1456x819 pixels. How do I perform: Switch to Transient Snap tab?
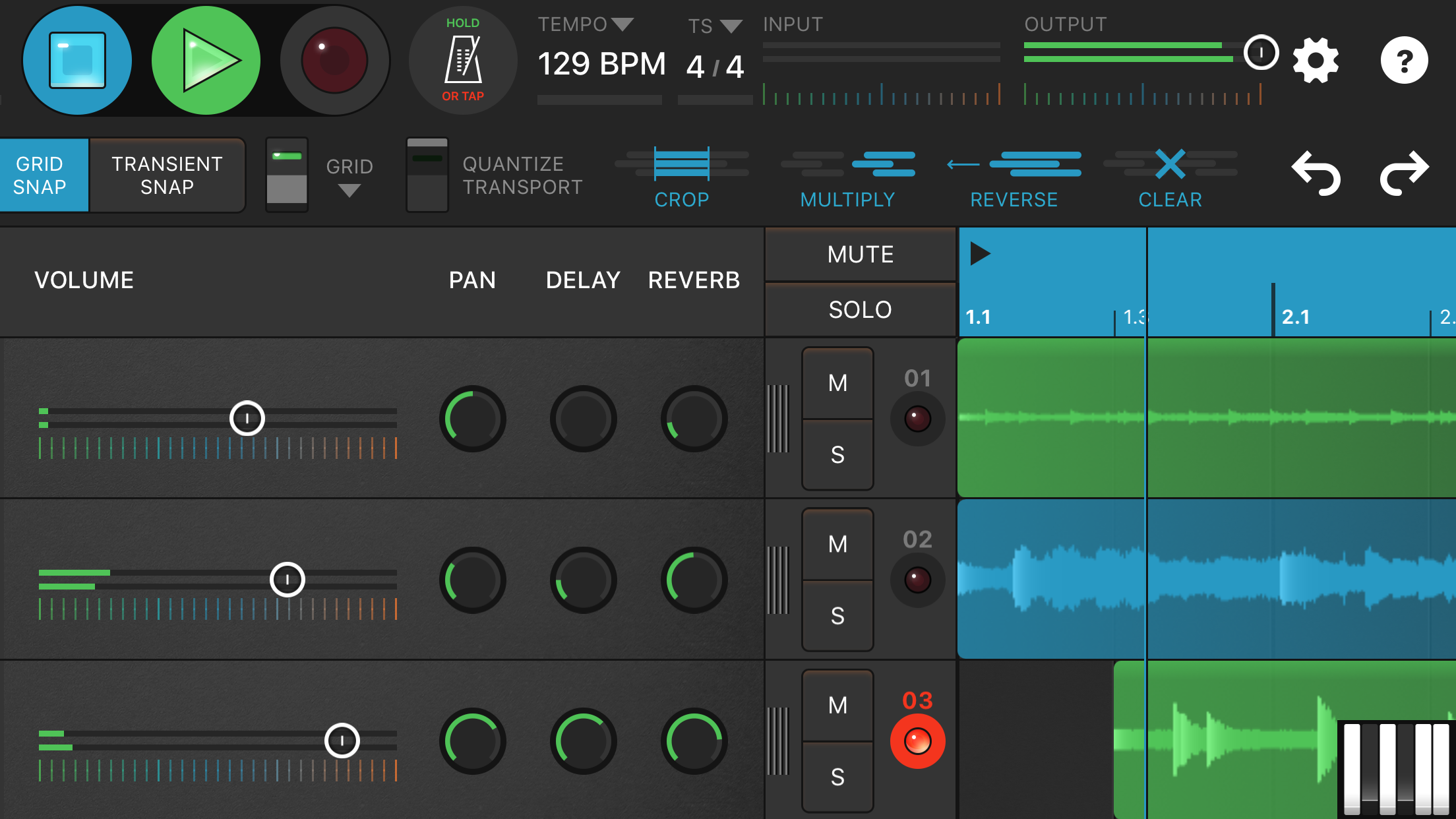click(167, 175)
